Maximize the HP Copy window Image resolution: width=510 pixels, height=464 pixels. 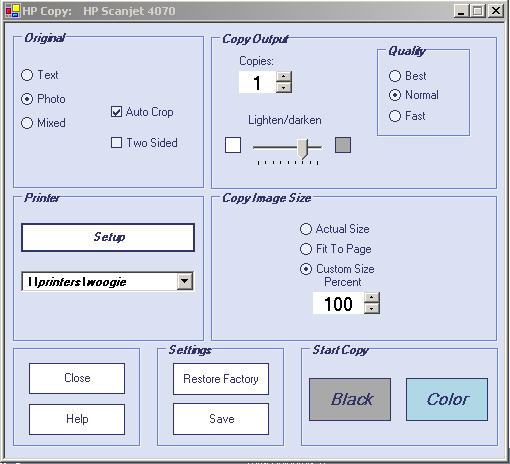click(x=478, y=11)
